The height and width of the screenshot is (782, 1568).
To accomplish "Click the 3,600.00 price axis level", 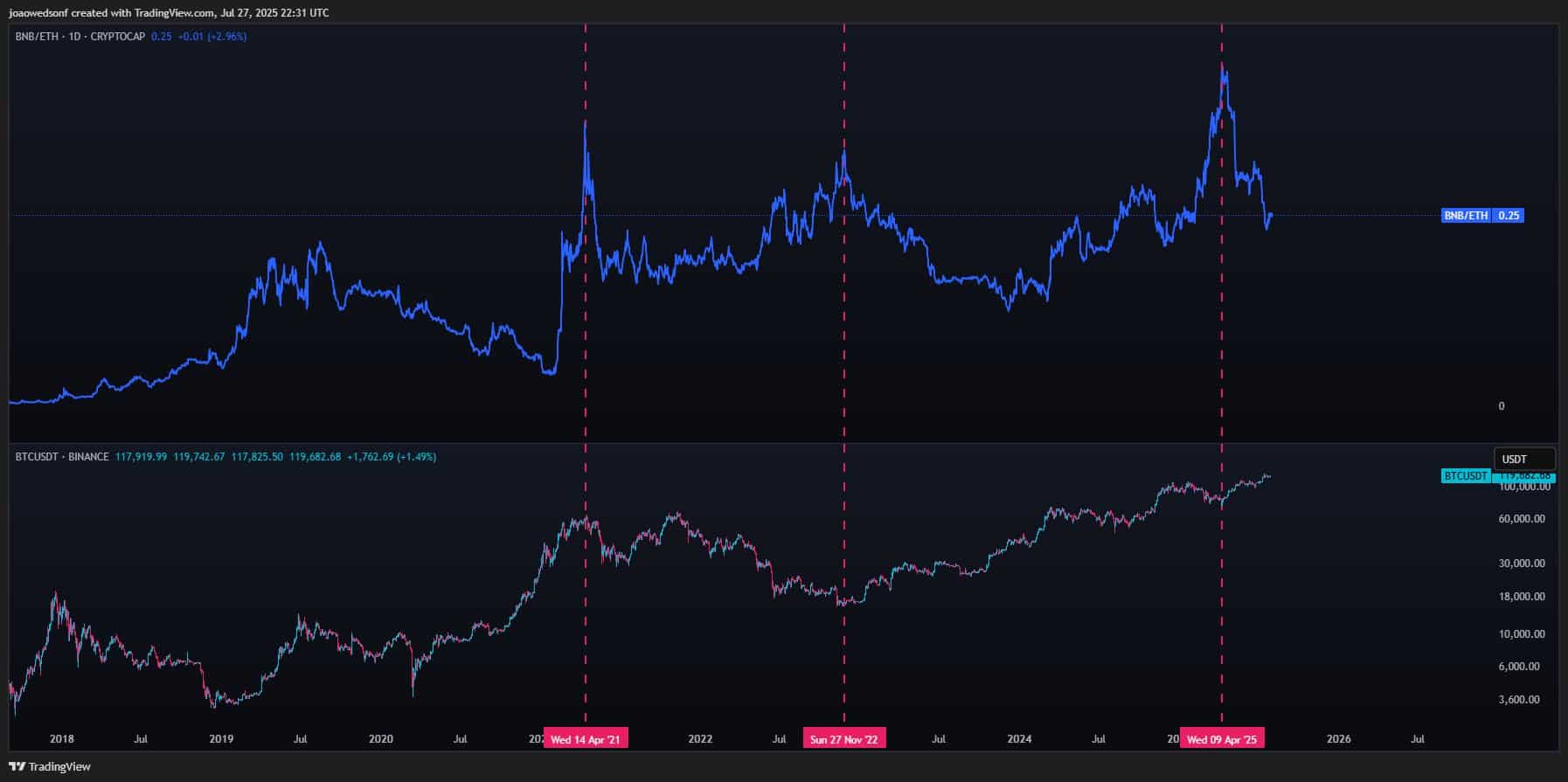I will coord(1518,700).
